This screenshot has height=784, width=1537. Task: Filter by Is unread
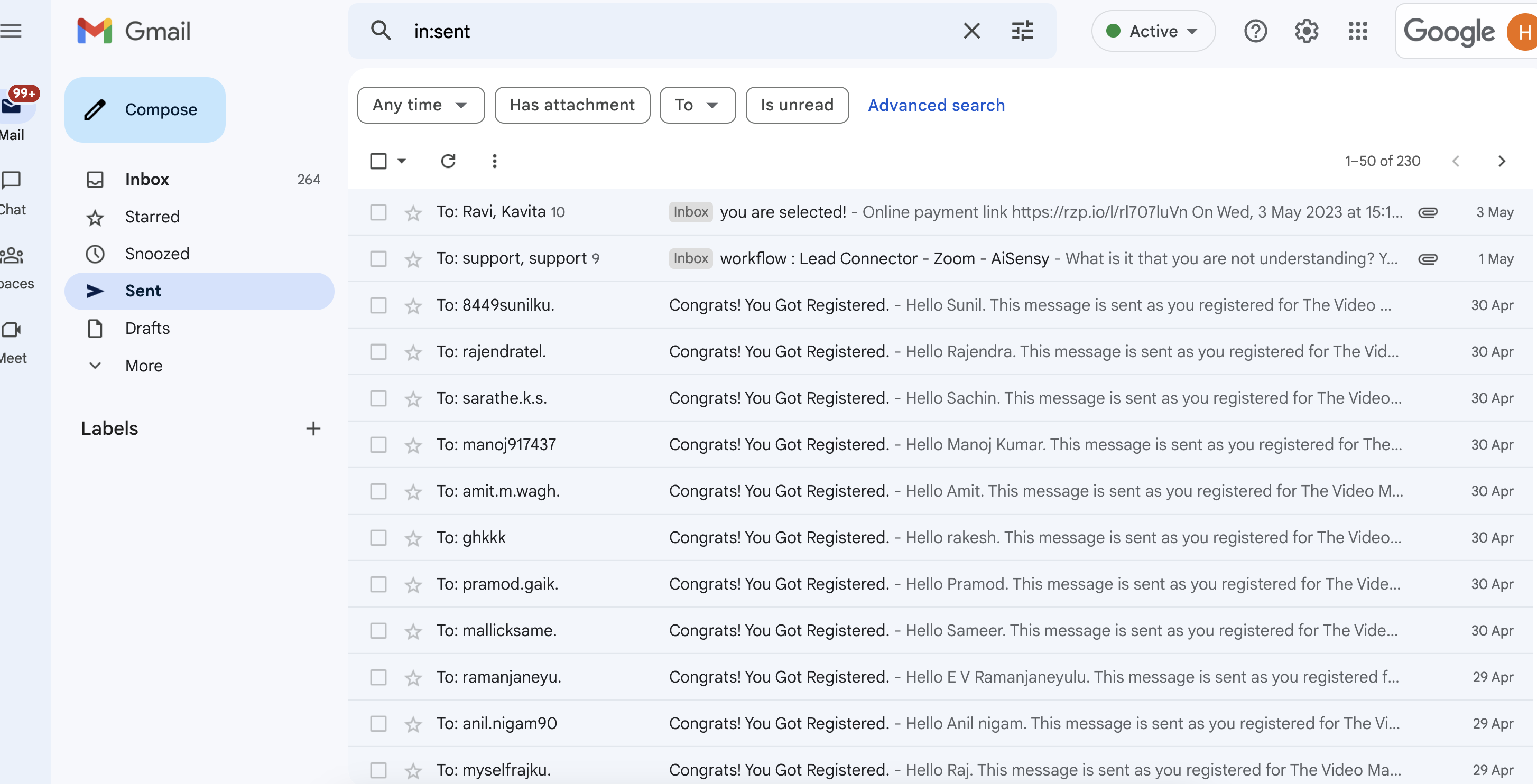797,105
